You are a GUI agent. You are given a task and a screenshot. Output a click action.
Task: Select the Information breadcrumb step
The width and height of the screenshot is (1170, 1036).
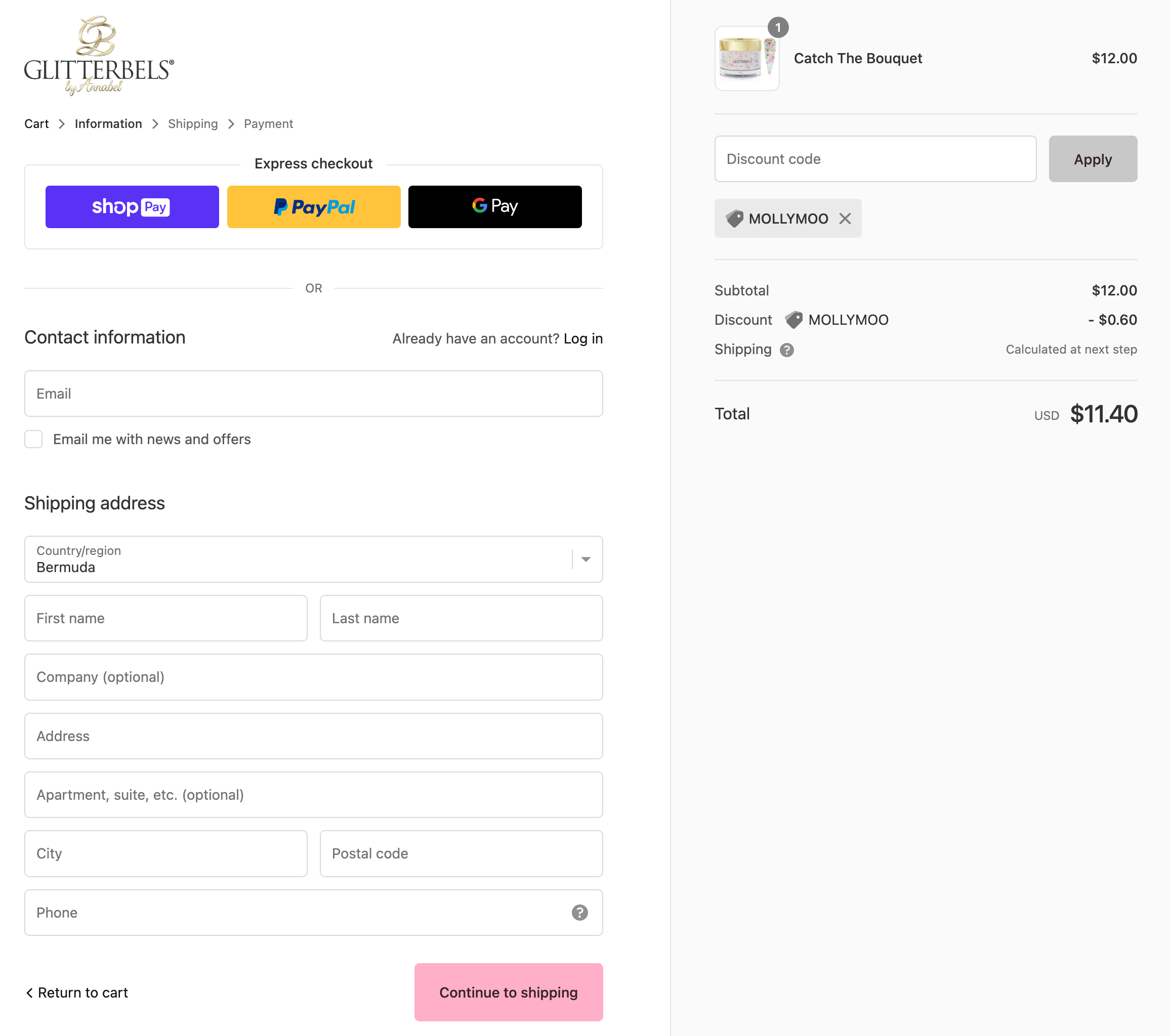pyautogui.click(x=108, y=123)
